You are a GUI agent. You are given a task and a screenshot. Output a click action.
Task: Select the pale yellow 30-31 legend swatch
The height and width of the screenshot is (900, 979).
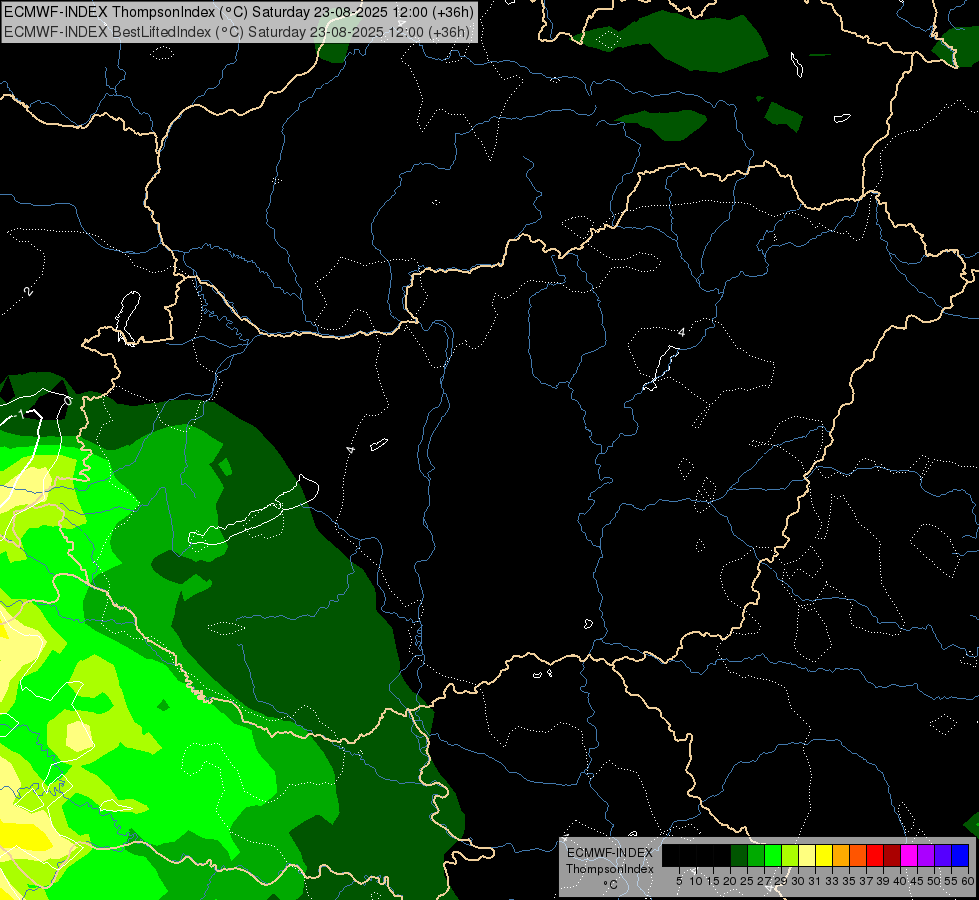(807, 855)
